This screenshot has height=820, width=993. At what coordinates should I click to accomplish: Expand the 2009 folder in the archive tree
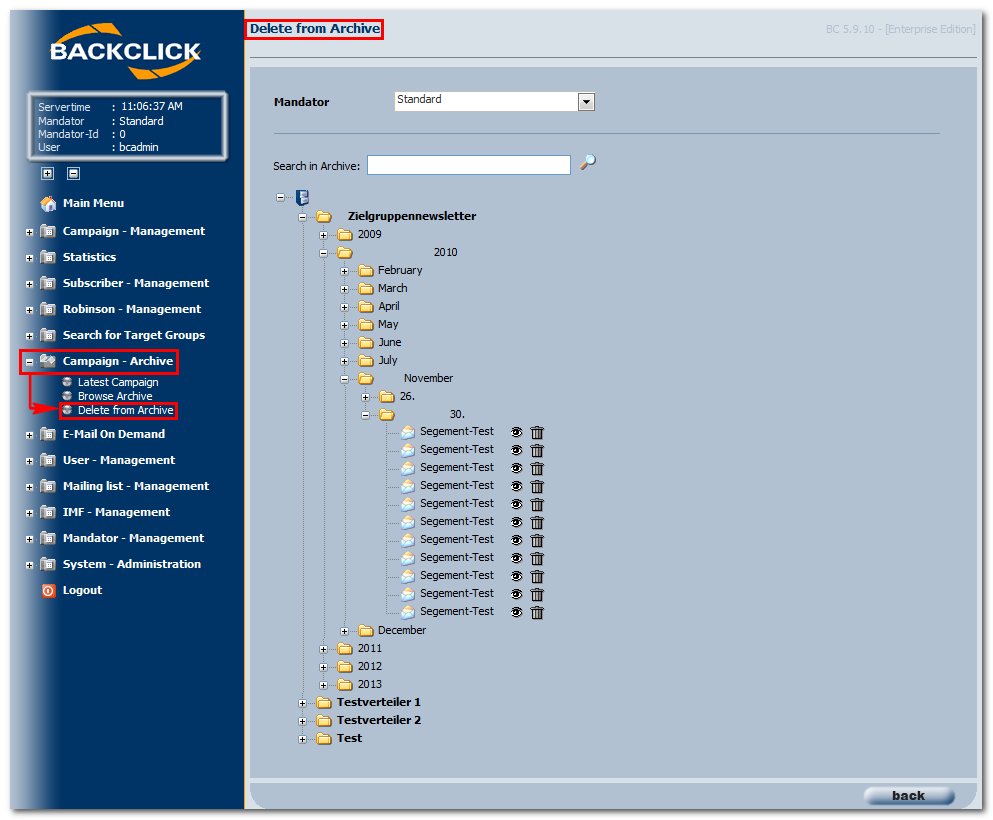point(324,235)
